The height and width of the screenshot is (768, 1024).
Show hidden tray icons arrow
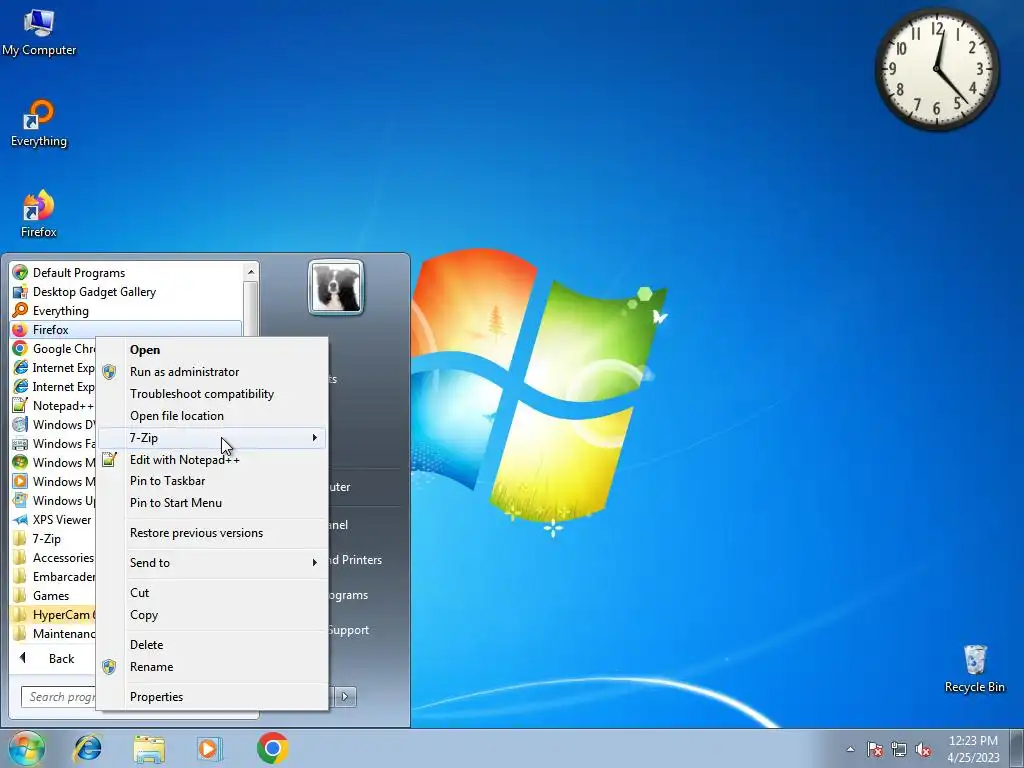tap(850, 750)
